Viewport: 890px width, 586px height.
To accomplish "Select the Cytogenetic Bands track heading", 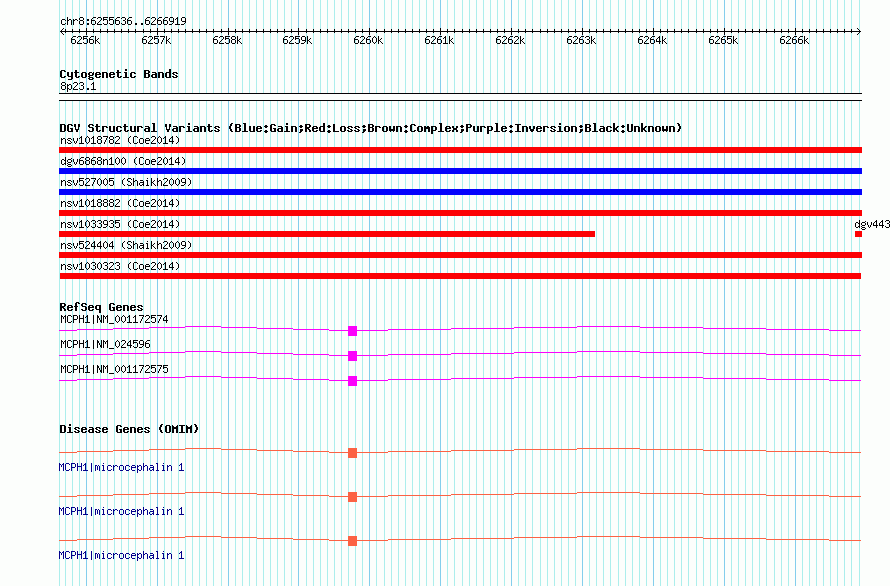I will 119,74.
